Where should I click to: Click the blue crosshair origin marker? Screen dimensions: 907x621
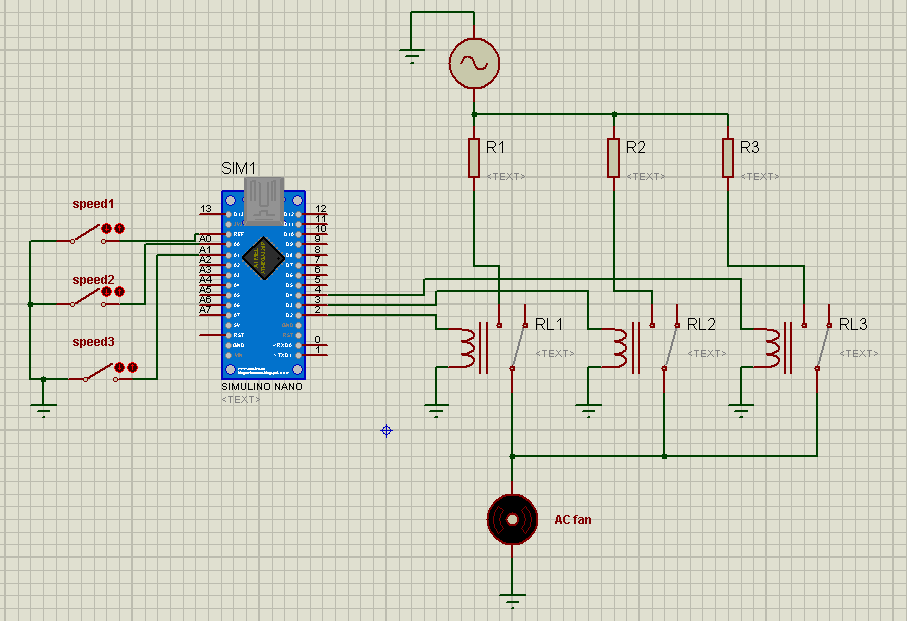[x=386, y=430]
